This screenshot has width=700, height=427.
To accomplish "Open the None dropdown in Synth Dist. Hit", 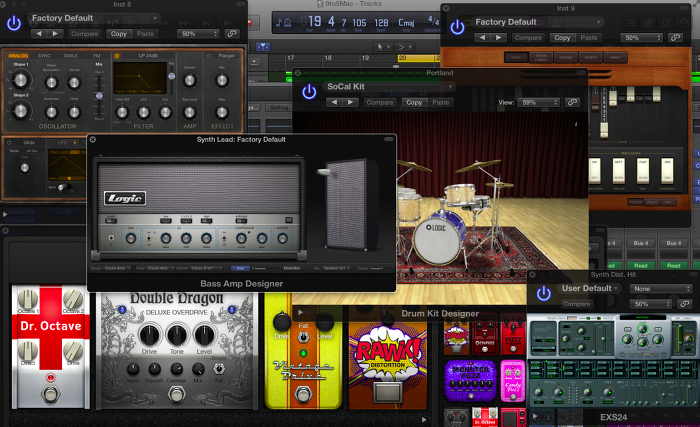I will (660, 289).
